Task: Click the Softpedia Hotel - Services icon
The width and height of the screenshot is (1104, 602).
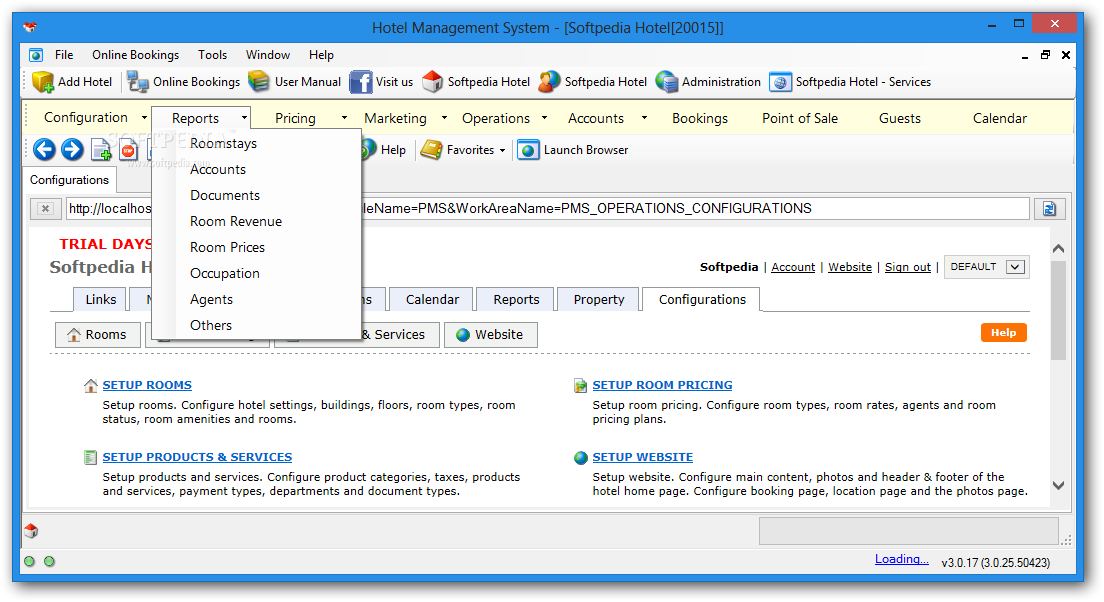Action: pos(780,82)
